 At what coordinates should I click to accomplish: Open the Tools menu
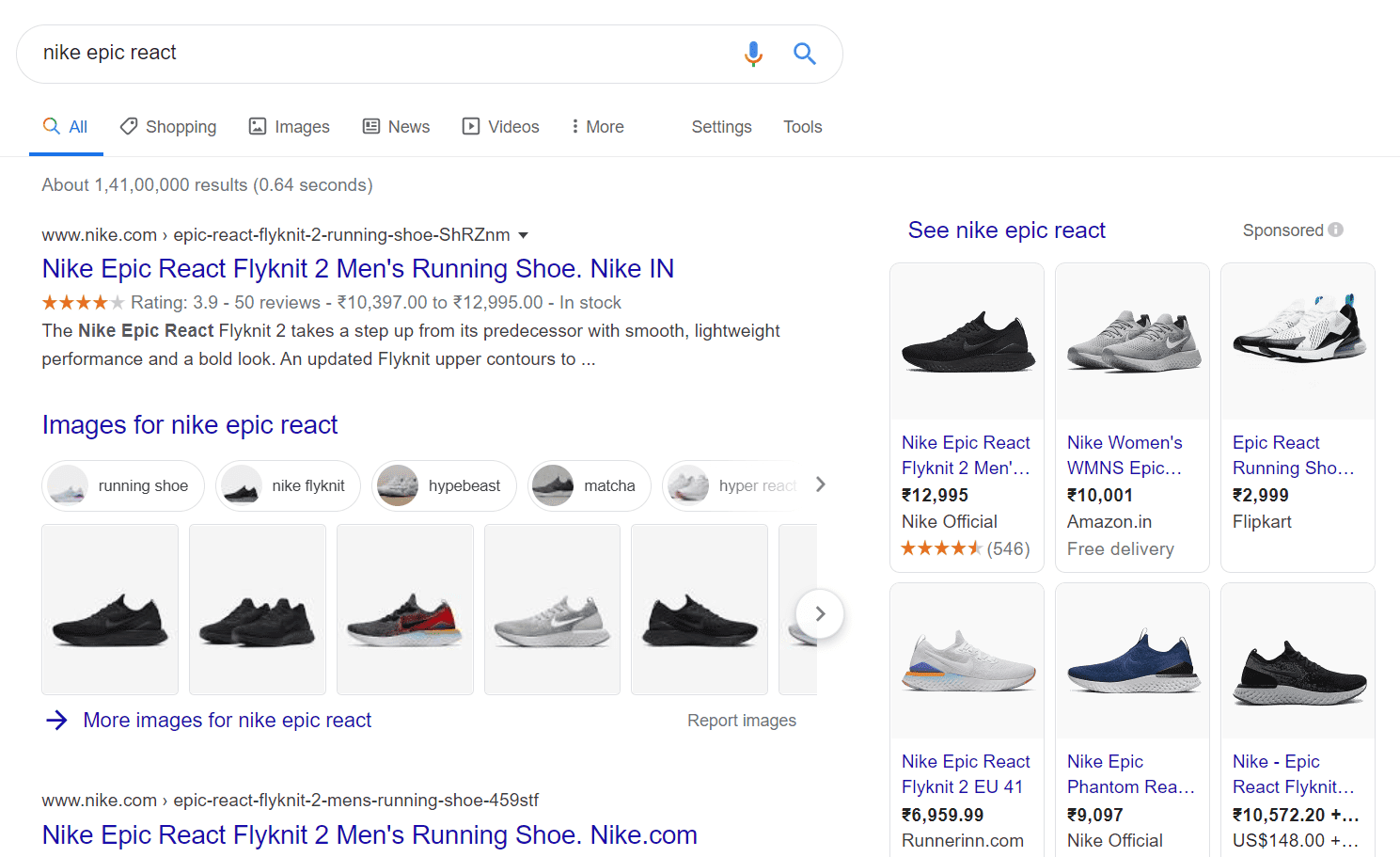[803, 127]
